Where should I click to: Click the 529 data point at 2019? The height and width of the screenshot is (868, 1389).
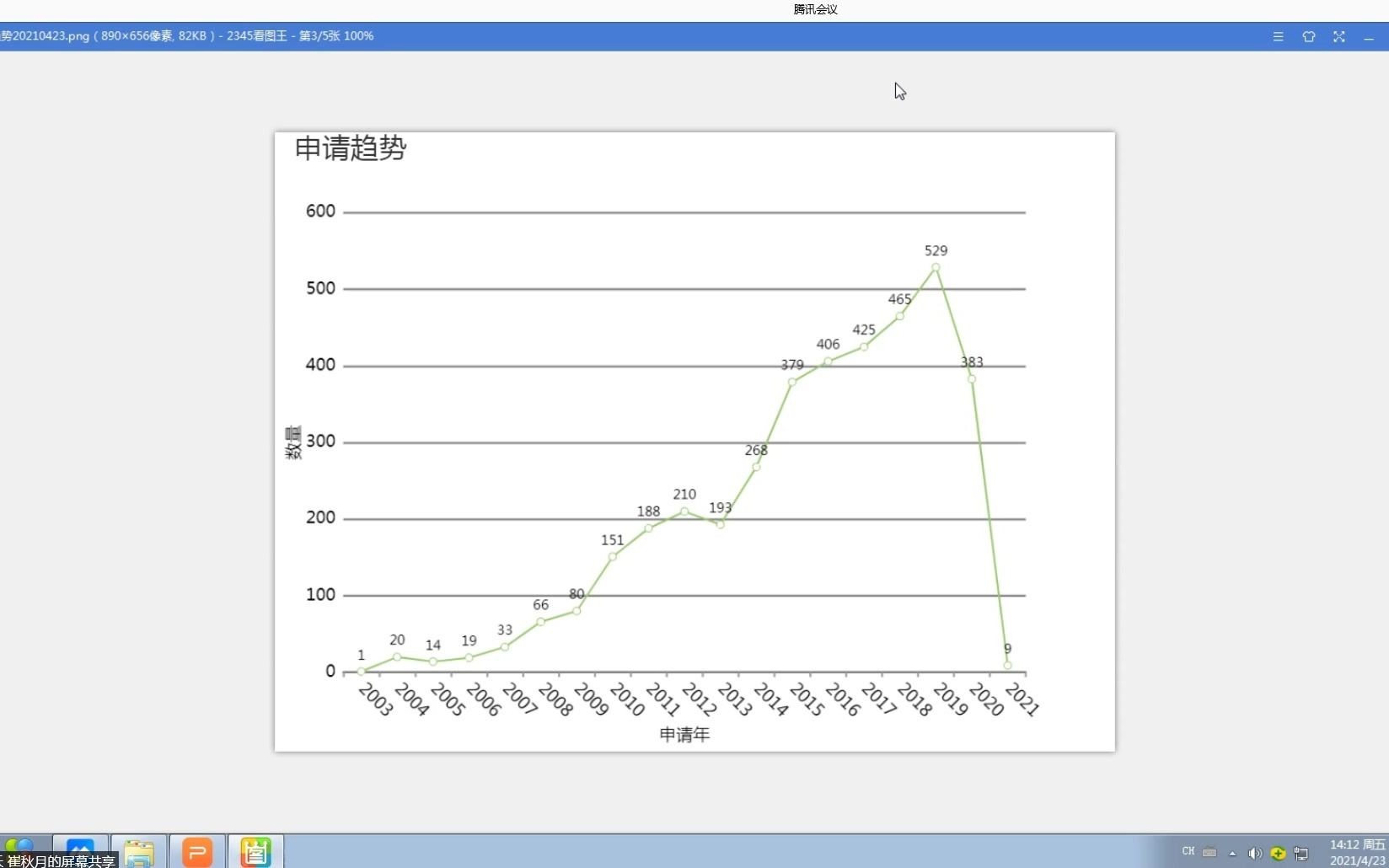936,267
